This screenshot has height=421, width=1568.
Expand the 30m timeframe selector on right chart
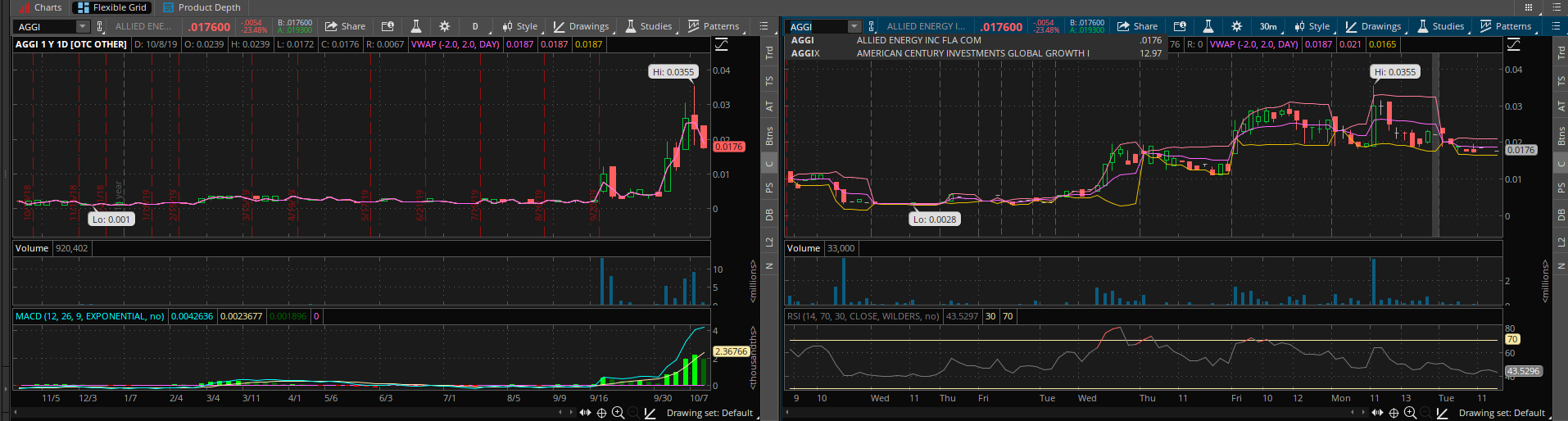click(1267, 26)
